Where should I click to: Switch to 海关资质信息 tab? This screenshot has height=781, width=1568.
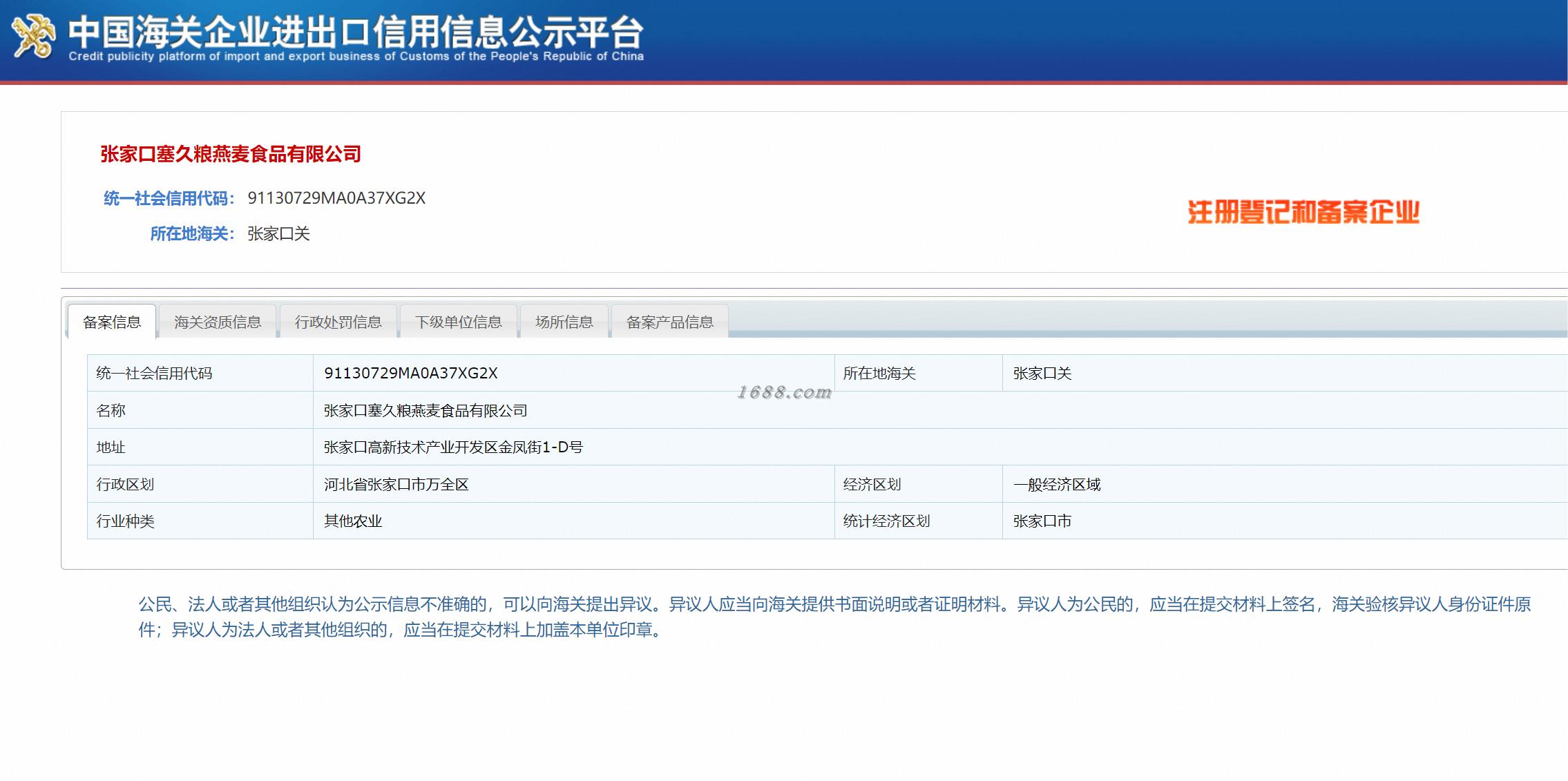tap(218, 322)
